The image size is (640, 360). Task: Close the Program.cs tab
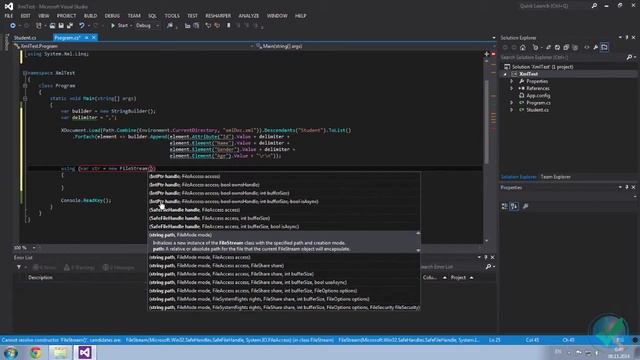coord(94,38)
